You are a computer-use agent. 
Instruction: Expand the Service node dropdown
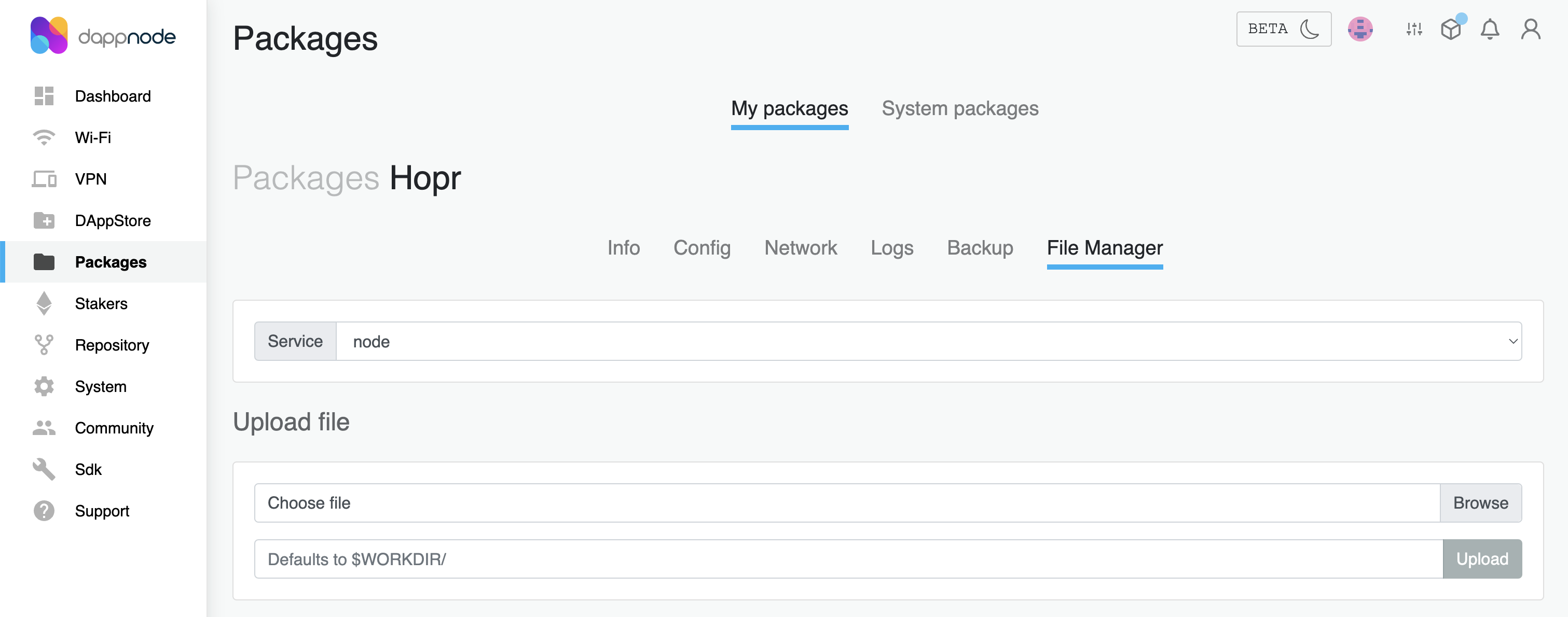1515,341
